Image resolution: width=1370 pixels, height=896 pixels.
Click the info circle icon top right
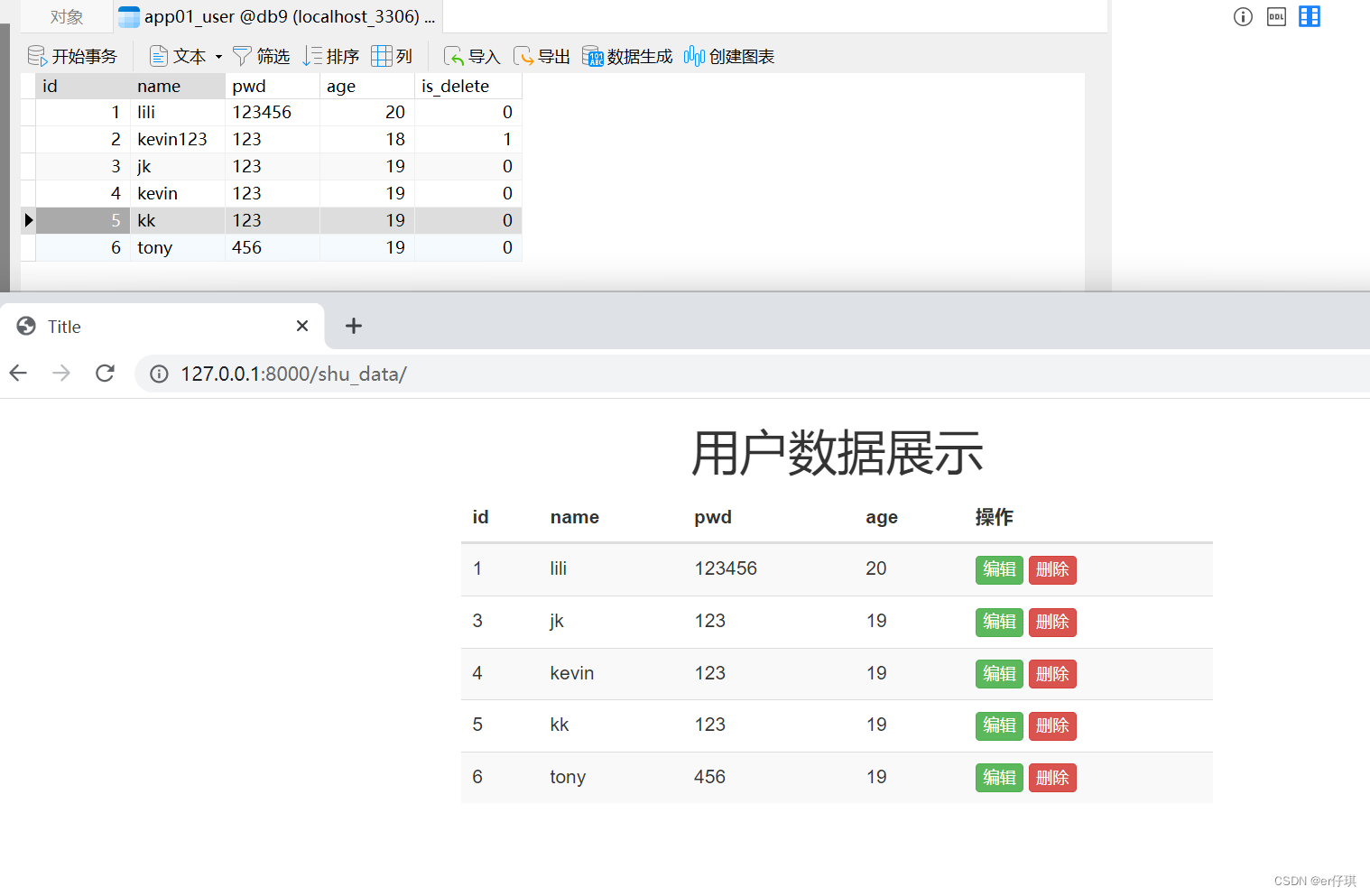pos(1243,16)
